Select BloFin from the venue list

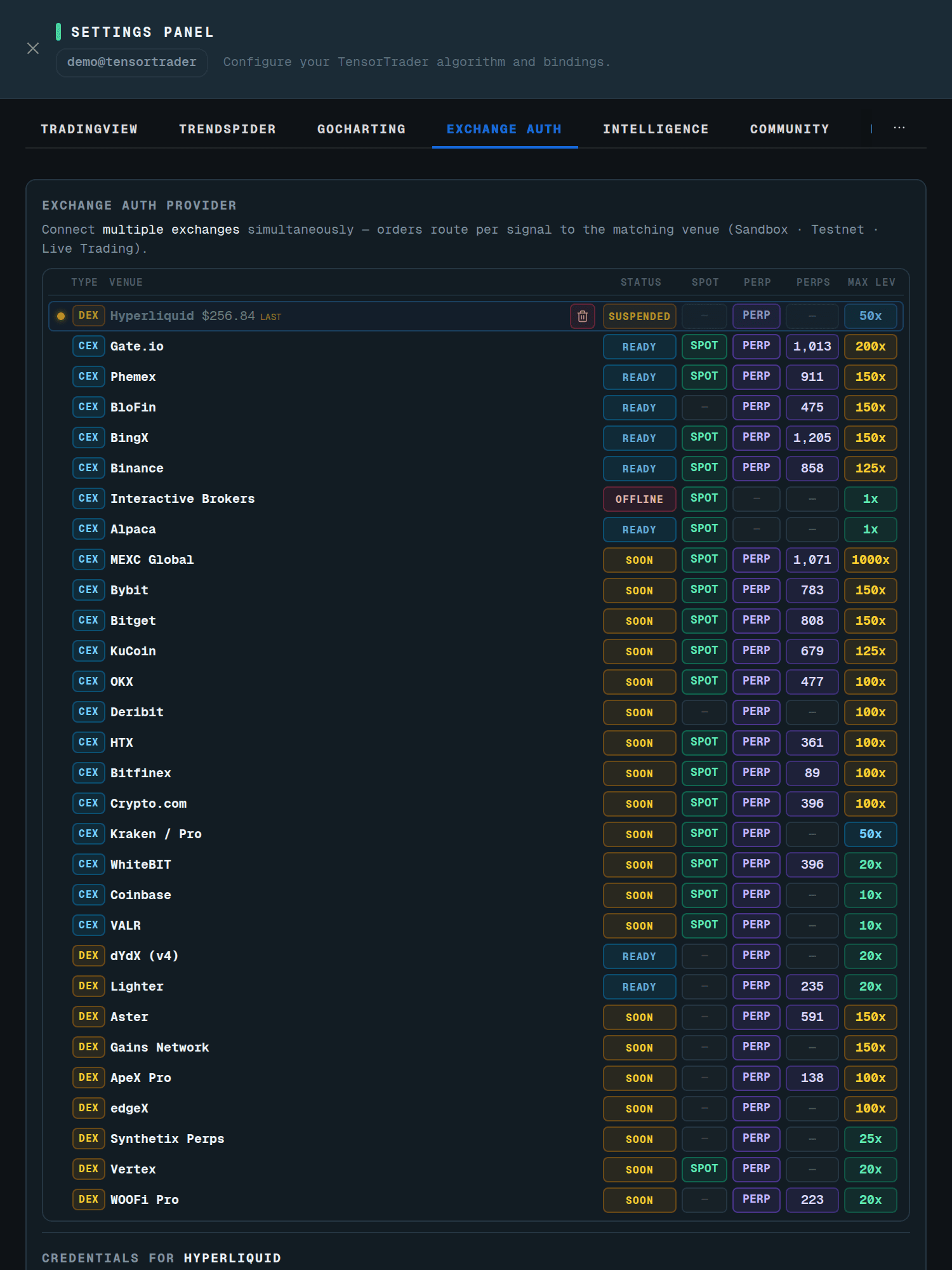[x=476, y=408]
